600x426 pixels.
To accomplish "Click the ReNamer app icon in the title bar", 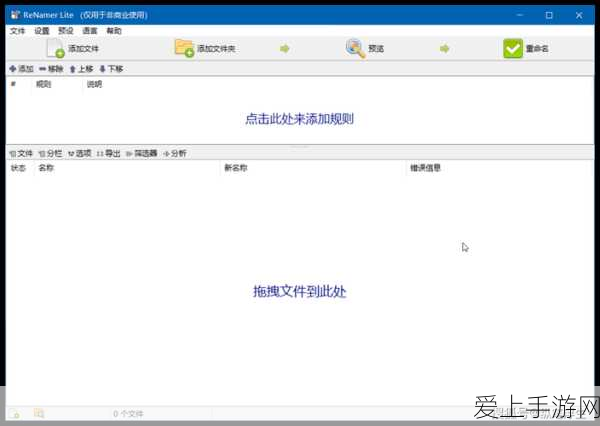I will [15, 15].
